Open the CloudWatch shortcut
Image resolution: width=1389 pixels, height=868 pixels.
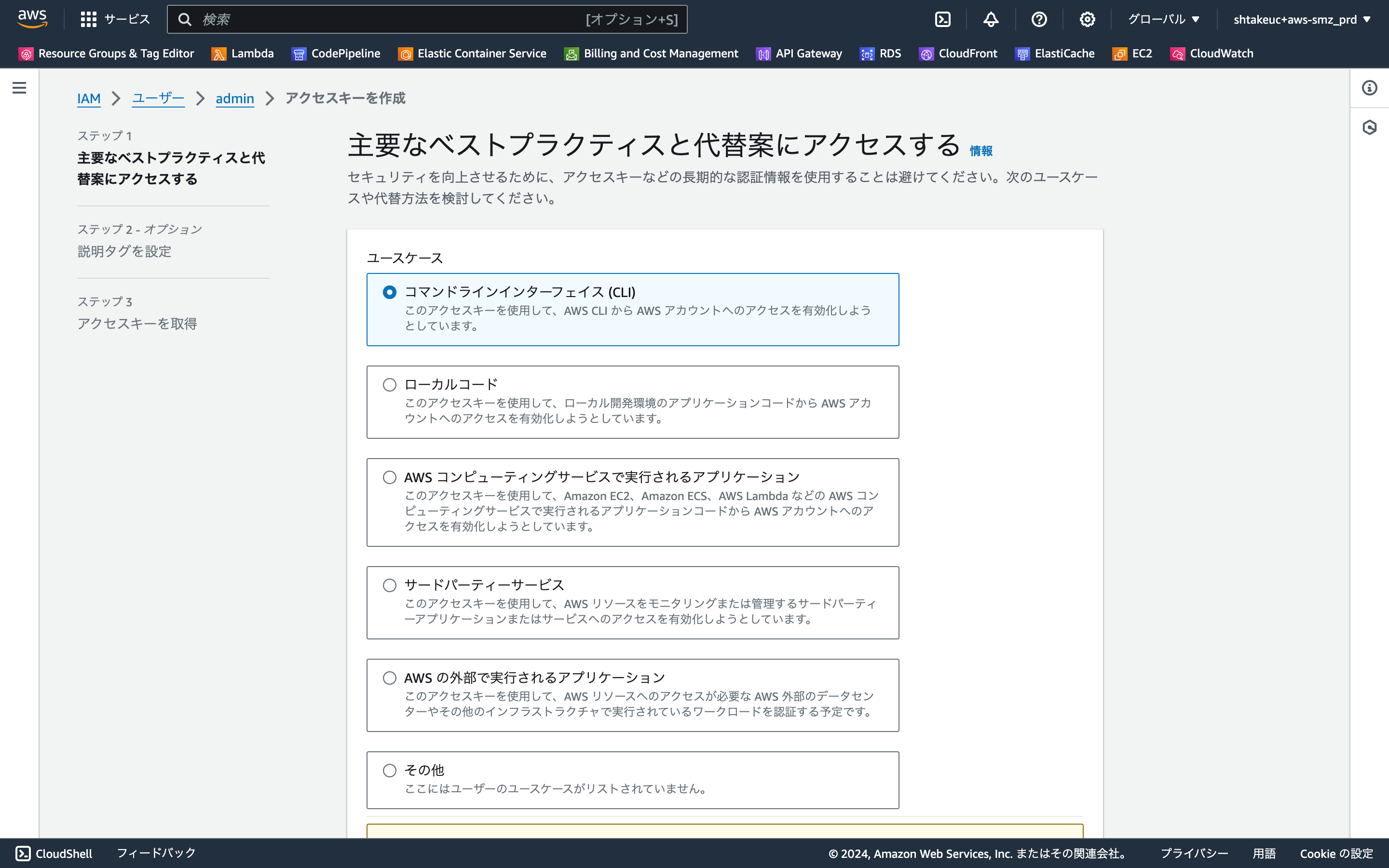pos(1212,54)
